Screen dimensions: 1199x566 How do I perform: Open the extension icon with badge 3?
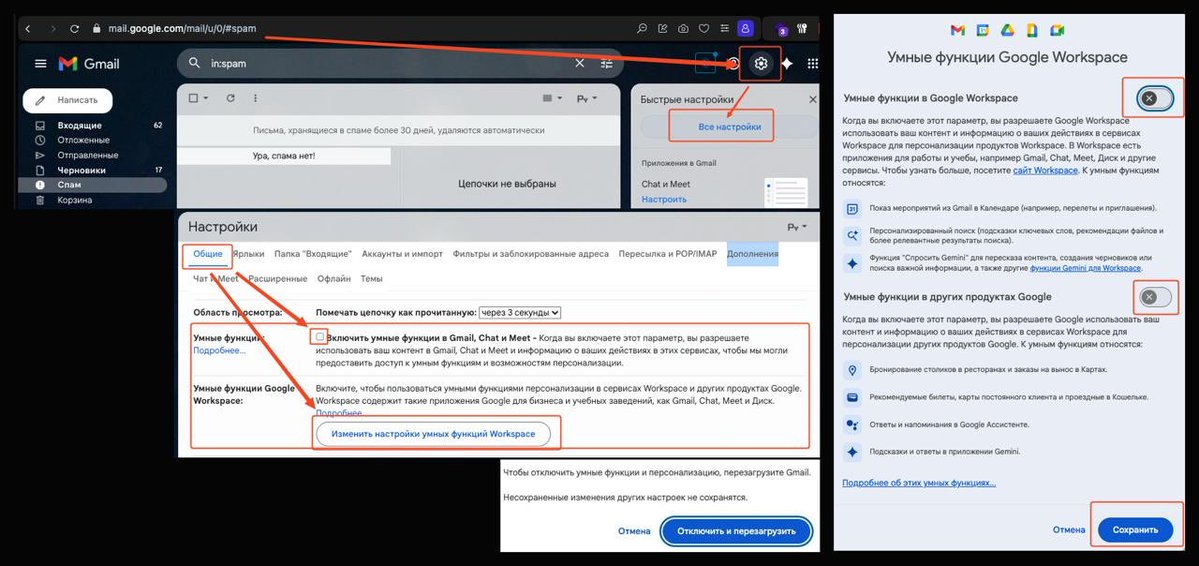point(781,30)
